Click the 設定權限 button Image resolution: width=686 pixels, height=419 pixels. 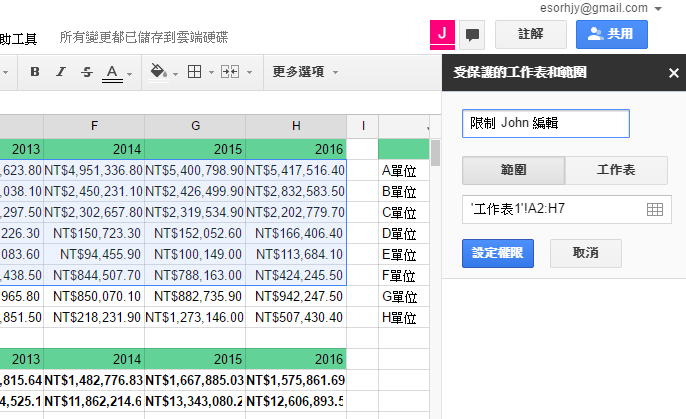(498, 253)
